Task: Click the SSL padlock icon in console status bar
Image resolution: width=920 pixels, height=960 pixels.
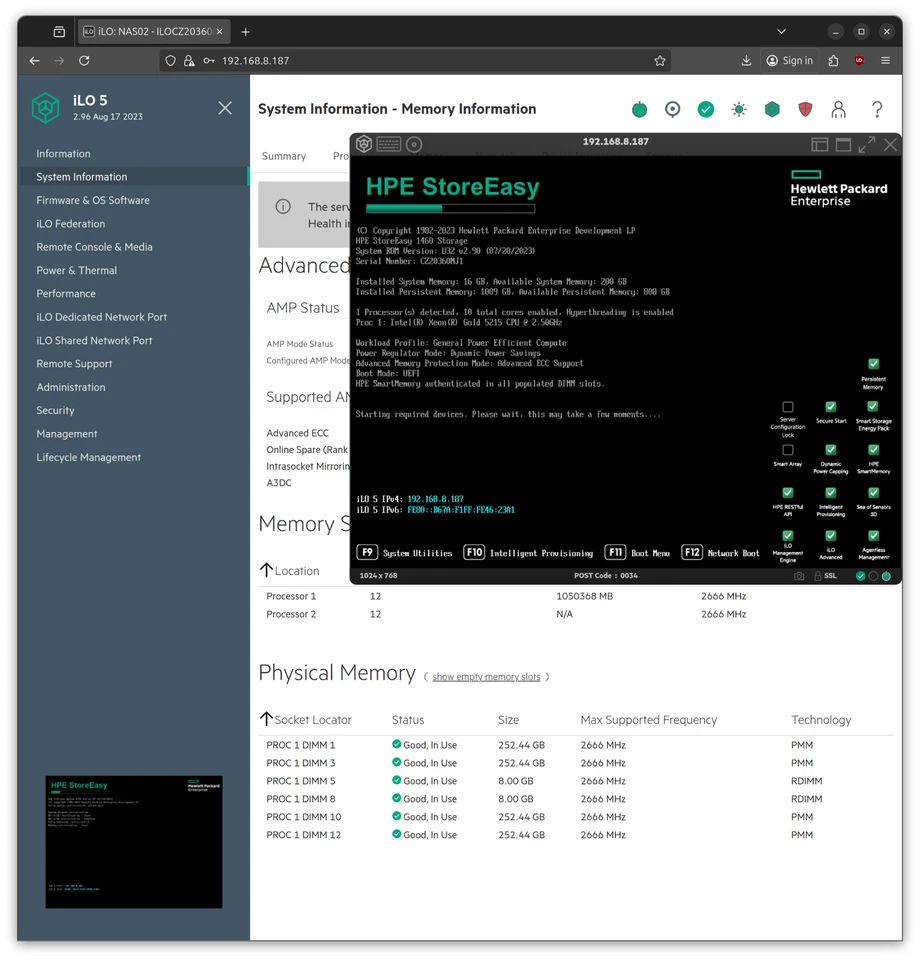Action: 818,576
